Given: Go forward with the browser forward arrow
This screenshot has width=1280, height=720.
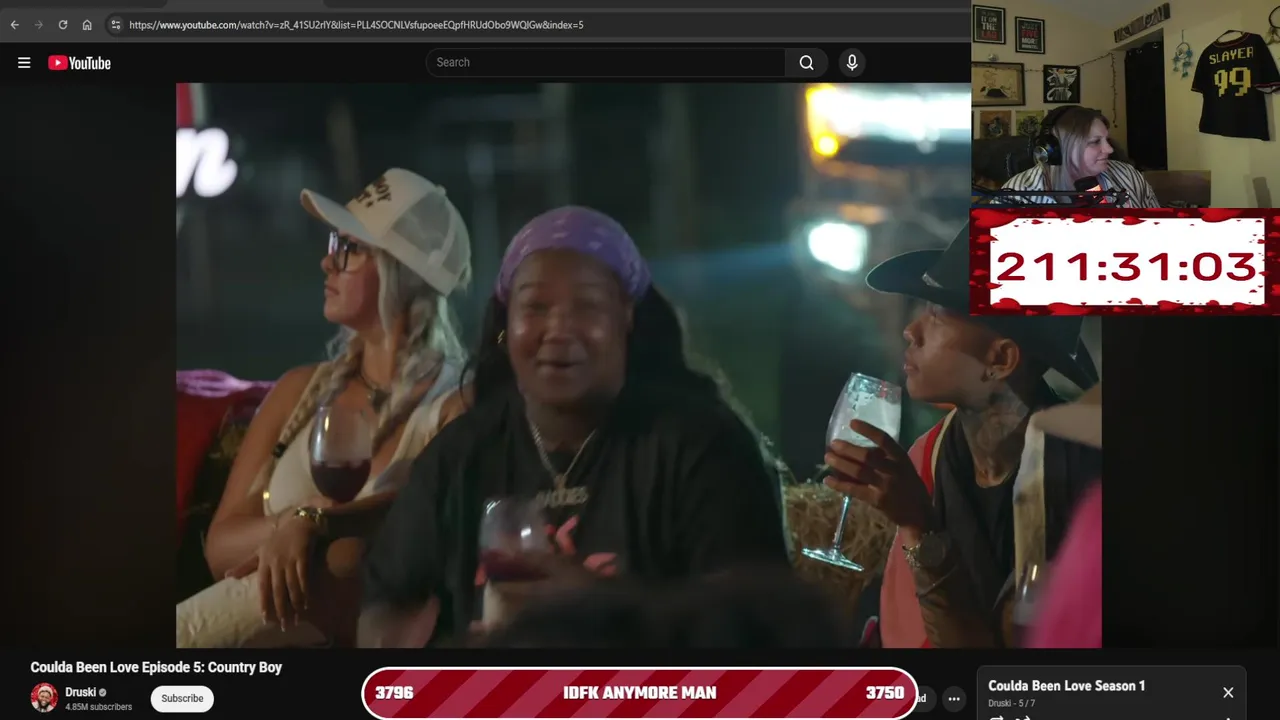Looking at the screenshot, I should pyautogui.click(x=38, y=25).
